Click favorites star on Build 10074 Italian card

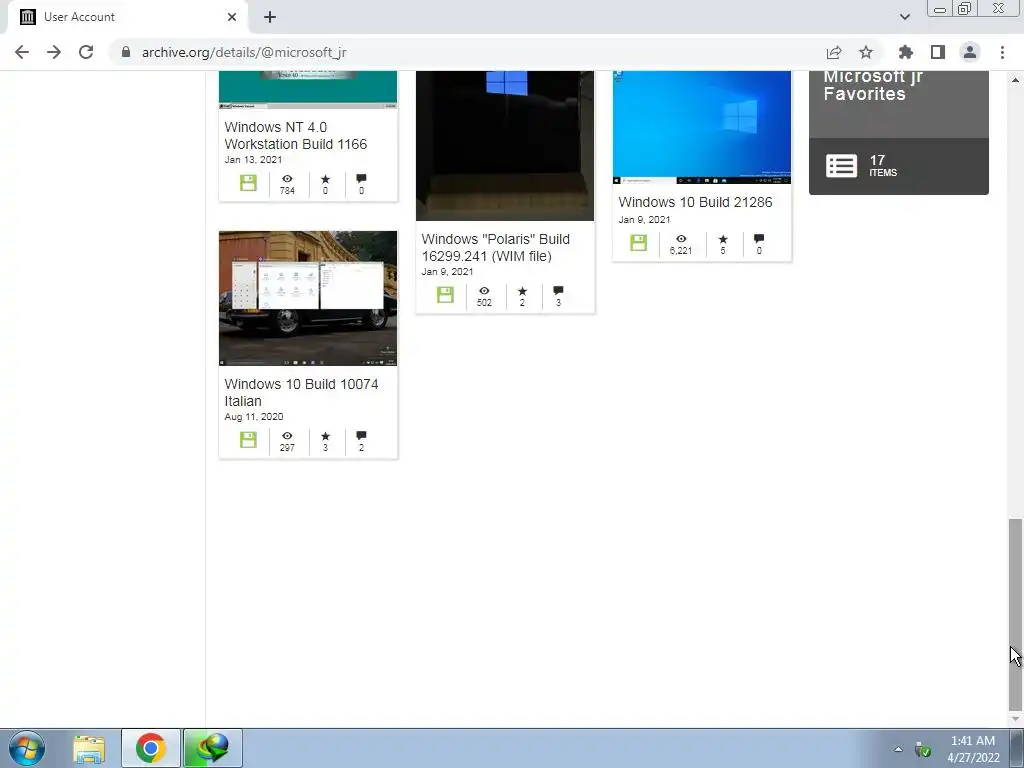[325, 436]
